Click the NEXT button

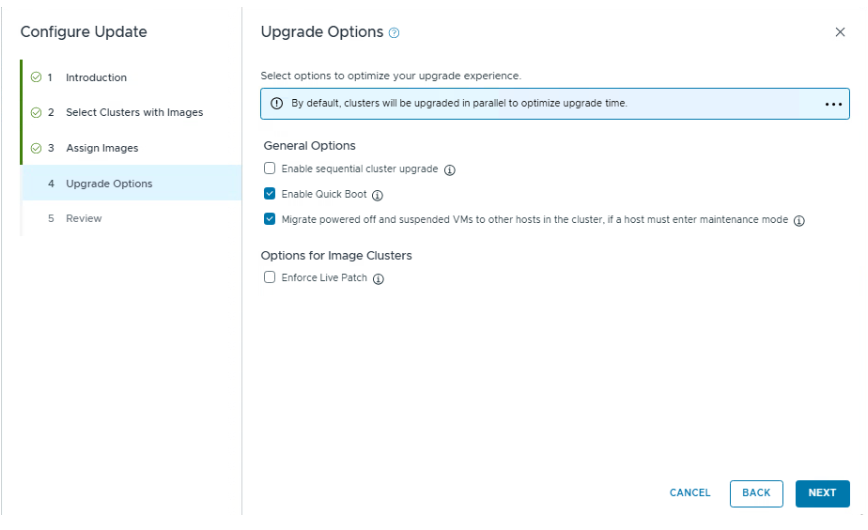coord(822,493)
